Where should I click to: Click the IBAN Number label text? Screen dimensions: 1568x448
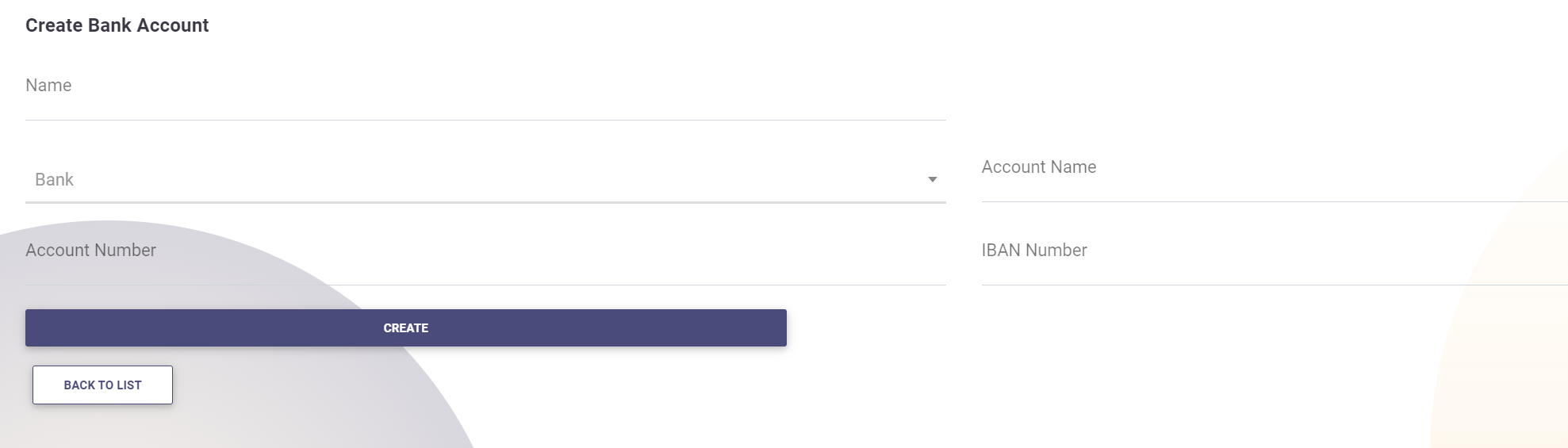pos(1033,251)
